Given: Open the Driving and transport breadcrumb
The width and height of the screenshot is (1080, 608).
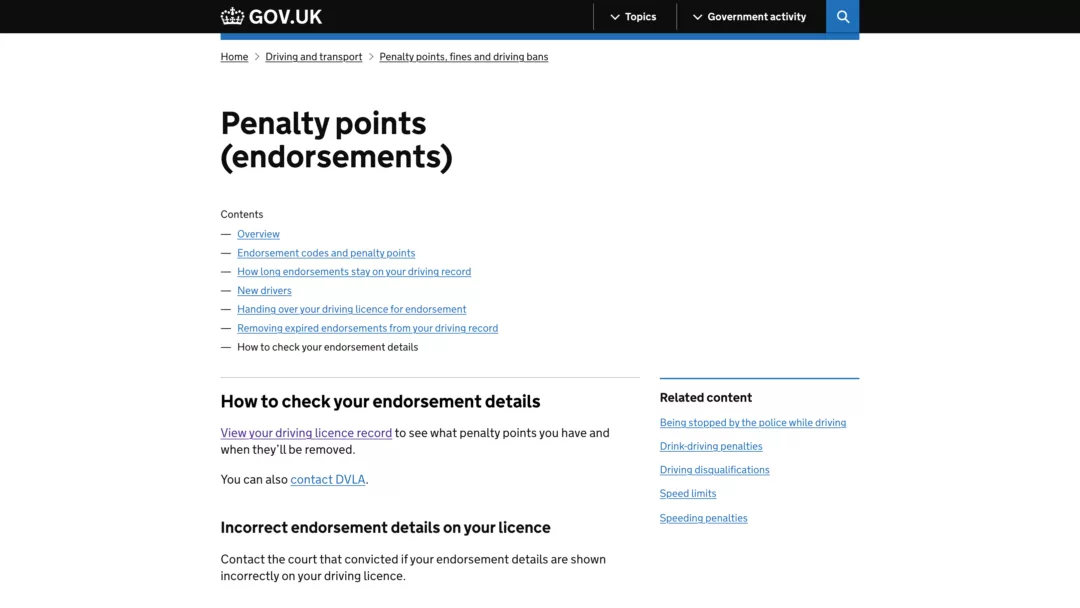Looking at the screenshot, I should click(x=313, y=56).
